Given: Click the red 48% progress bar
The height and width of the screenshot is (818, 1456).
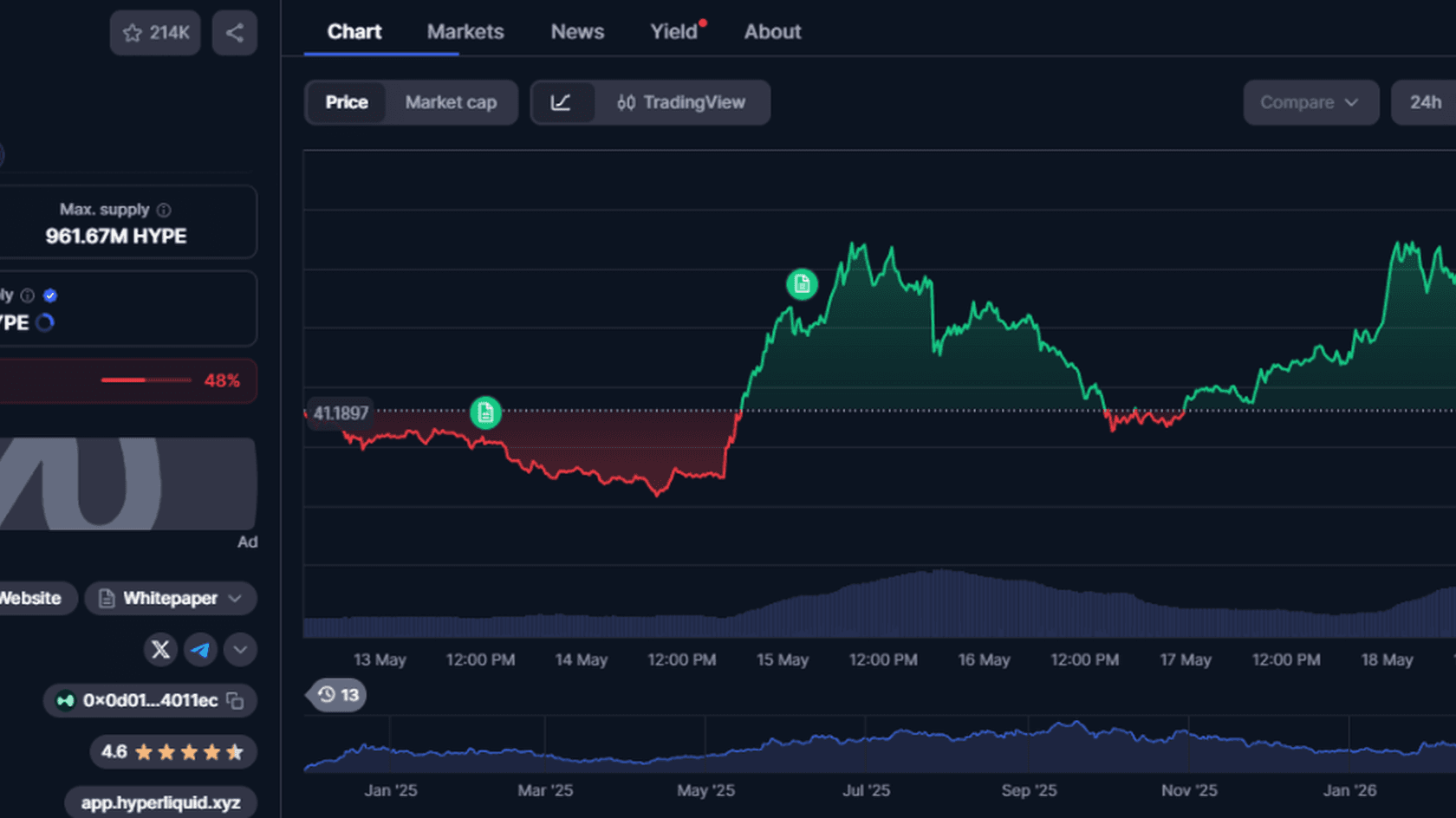Looking at the screenshot, I should (146, 380).
